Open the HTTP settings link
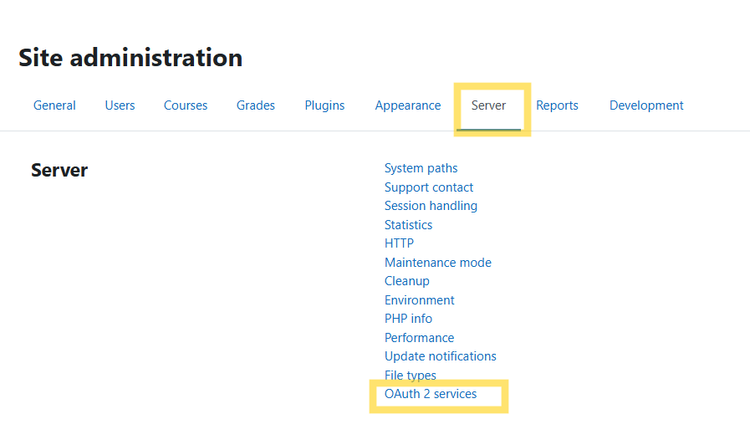Viewport: 750px width, 425px height. (399, 243)
